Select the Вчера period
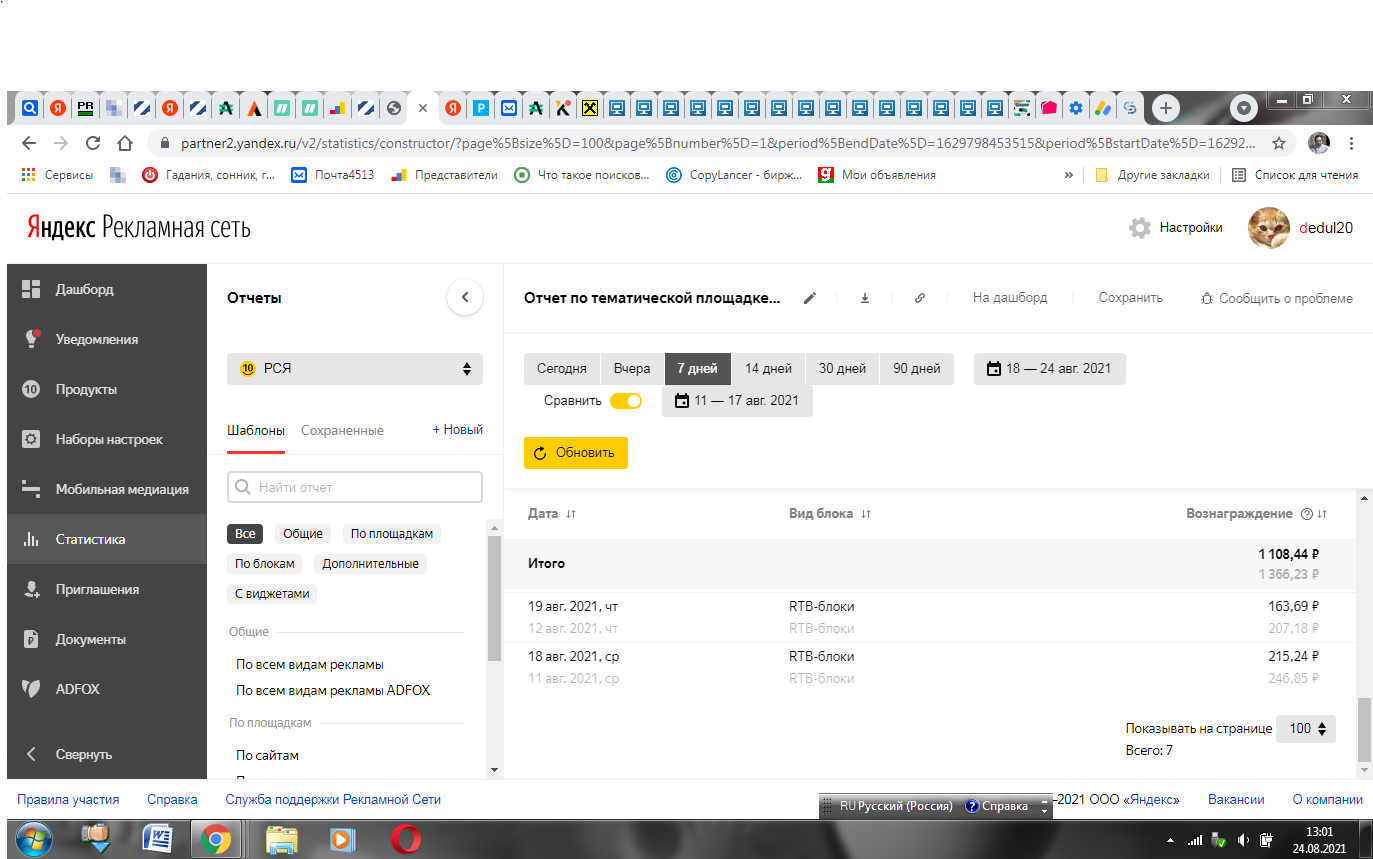The width and height of the screenshot is (1373, 859). (633, 369)
